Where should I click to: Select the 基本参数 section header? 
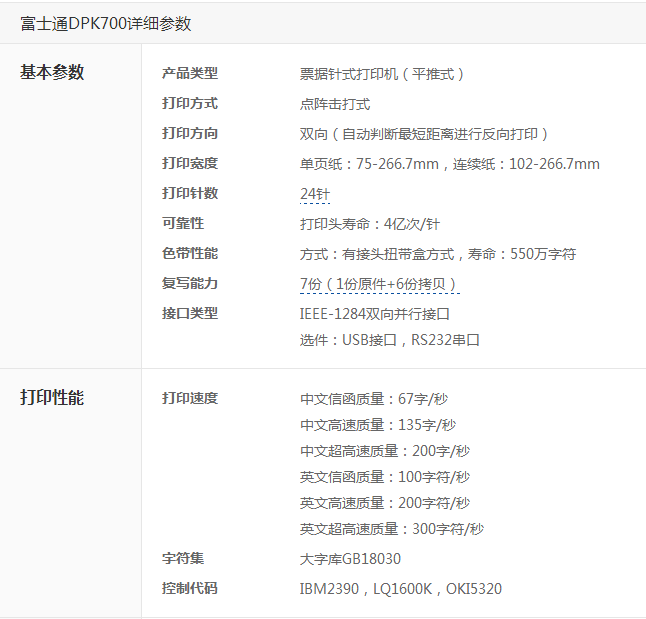tap(52, 73)
